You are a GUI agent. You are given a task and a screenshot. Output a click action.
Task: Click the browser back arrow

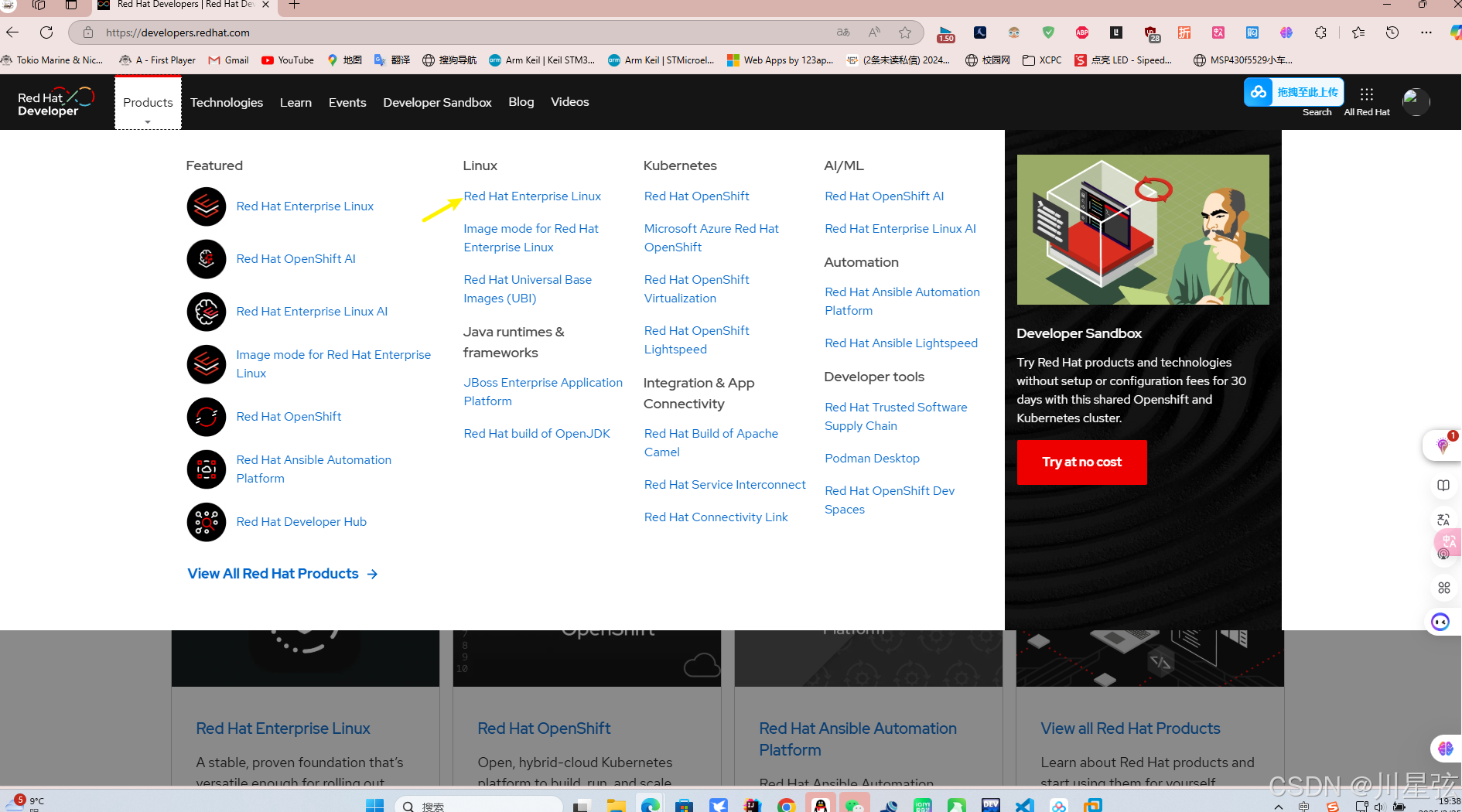[12, 32]
